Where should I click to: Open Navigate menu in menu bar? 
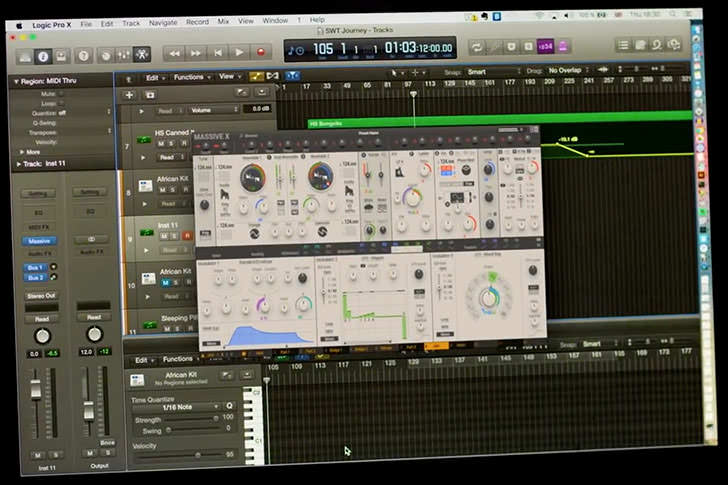click(163, 22)
